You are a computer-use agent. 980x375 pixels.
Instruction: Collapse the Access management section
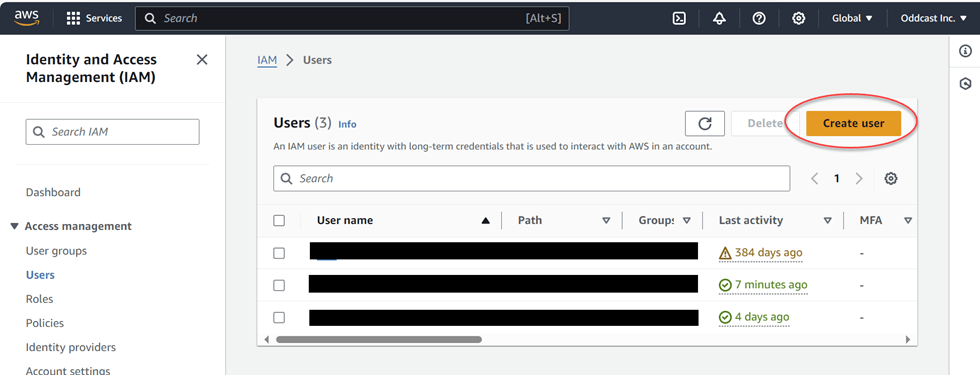coord(15,226)
